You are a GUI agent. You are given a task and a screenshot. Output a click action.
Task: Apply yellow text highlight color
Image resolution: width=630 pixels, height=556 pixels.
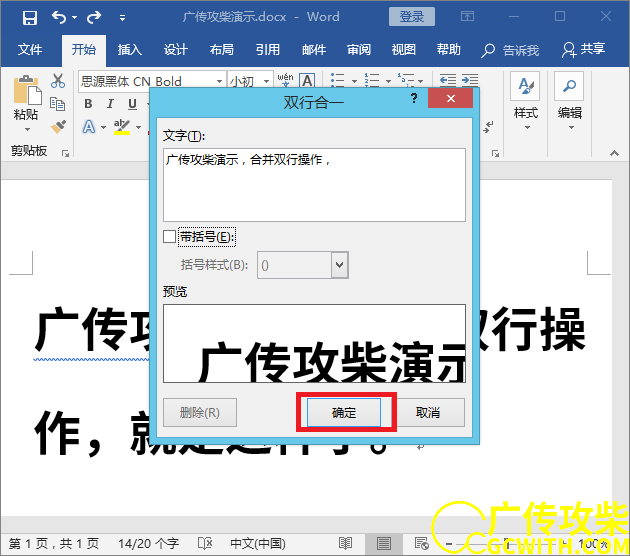pyautogui.click(x=122, y=127)
